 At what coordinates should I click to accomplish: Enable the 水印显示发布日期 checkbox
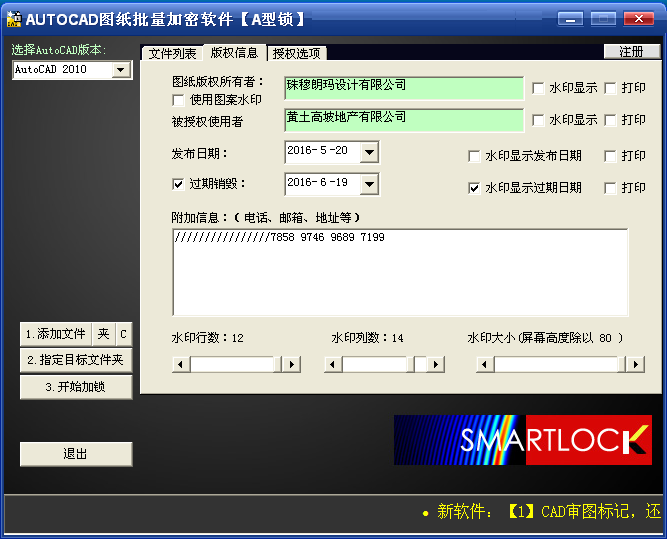[474, 156]
